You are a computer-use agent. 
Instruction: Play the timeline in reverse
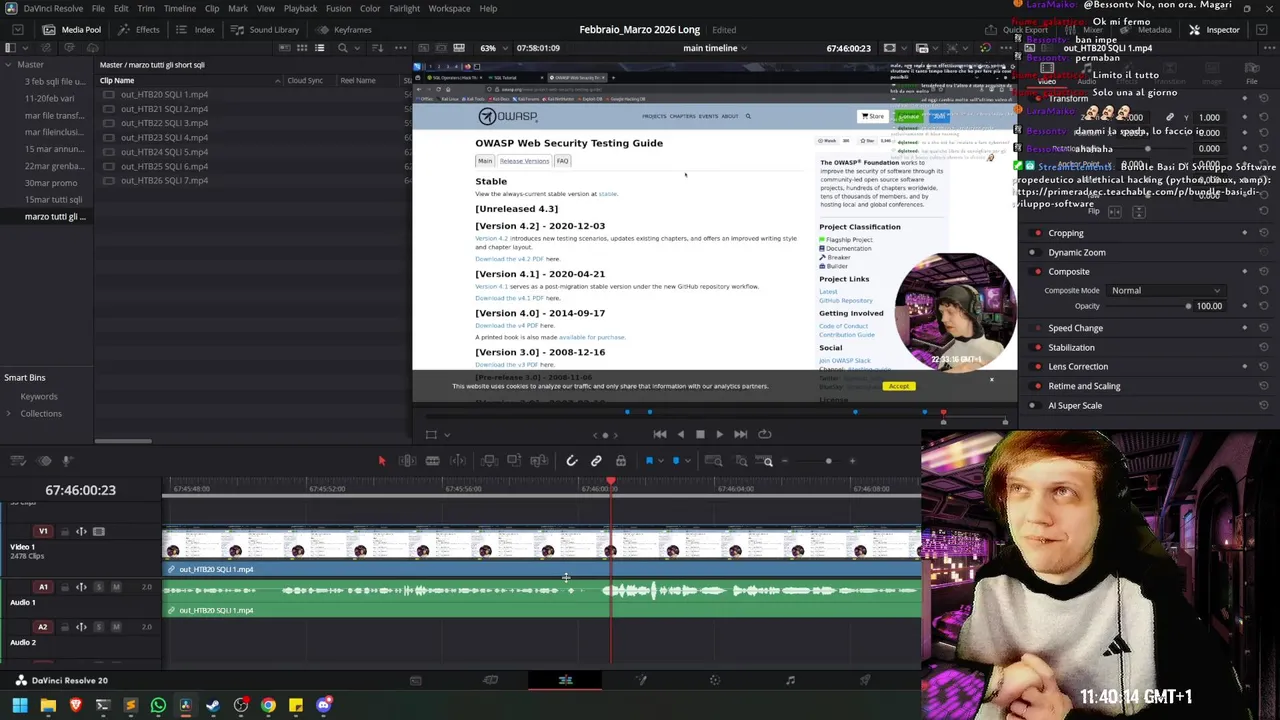(x=680, y=434)
